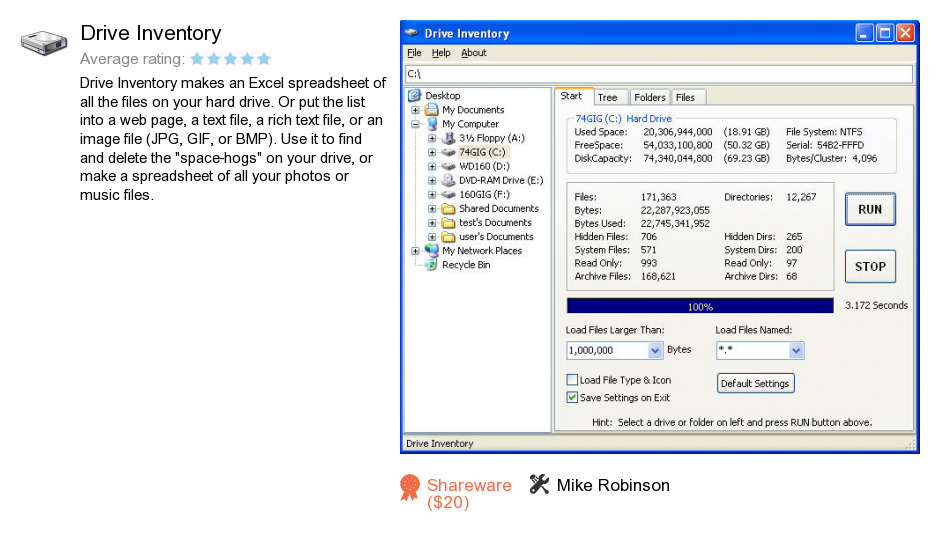Click the 74GIG (C:) drive icon
Image resolution: width=940 pixels, height=538 pixels.
tap(448, 152)
